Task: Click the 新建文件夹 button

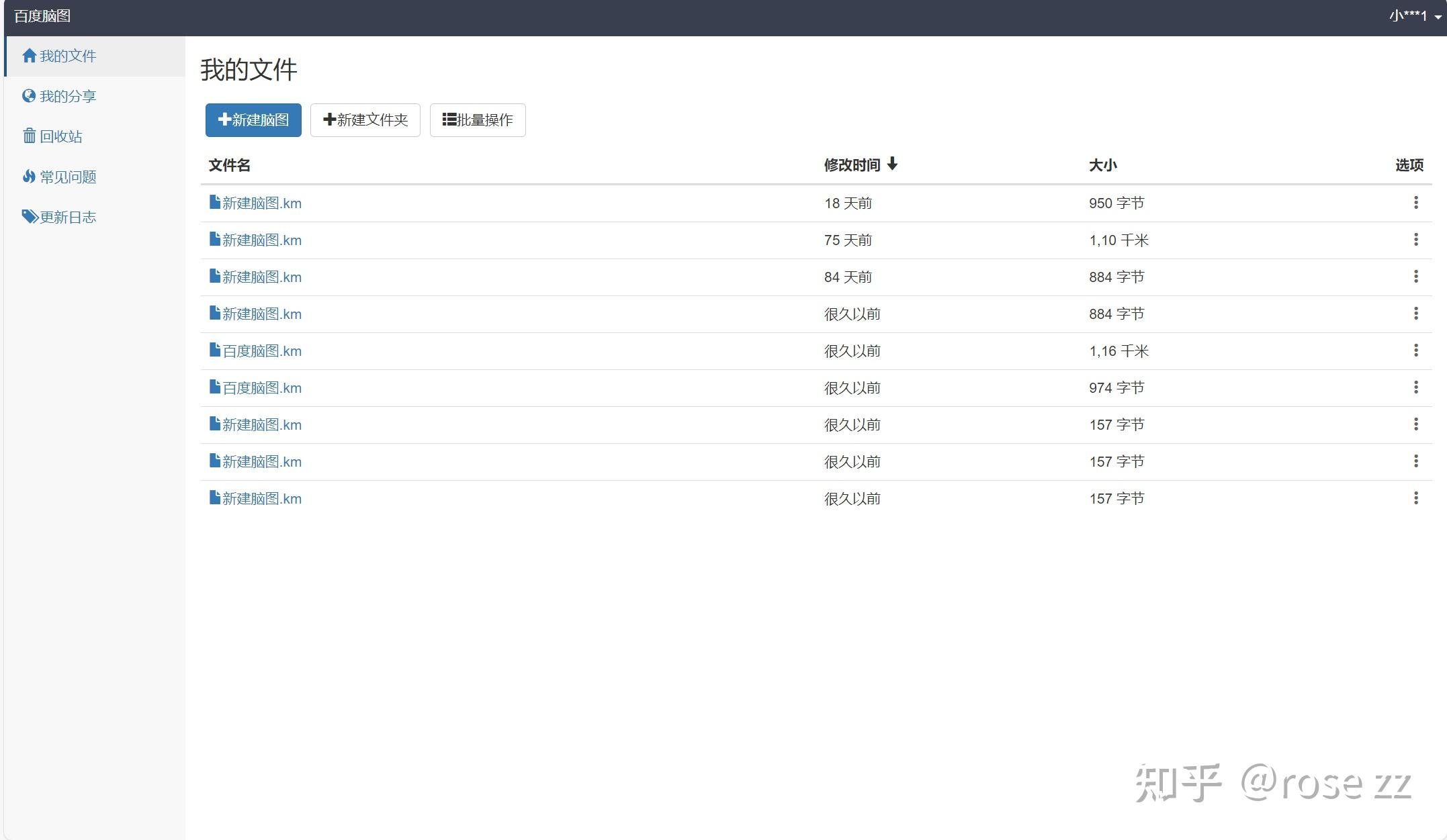Action: [x=365, y=120]
